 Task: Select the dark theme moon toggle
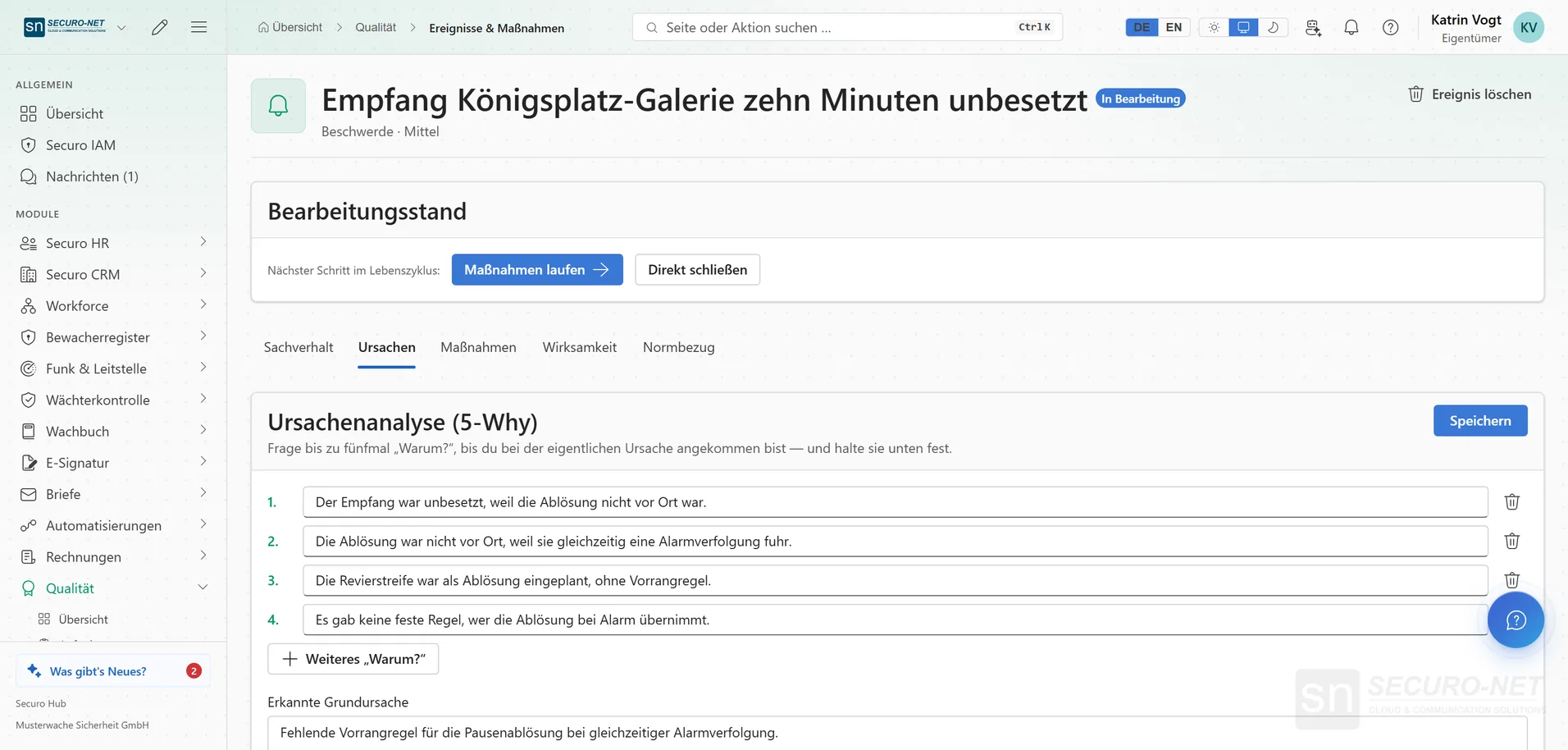coord(1273,27)
